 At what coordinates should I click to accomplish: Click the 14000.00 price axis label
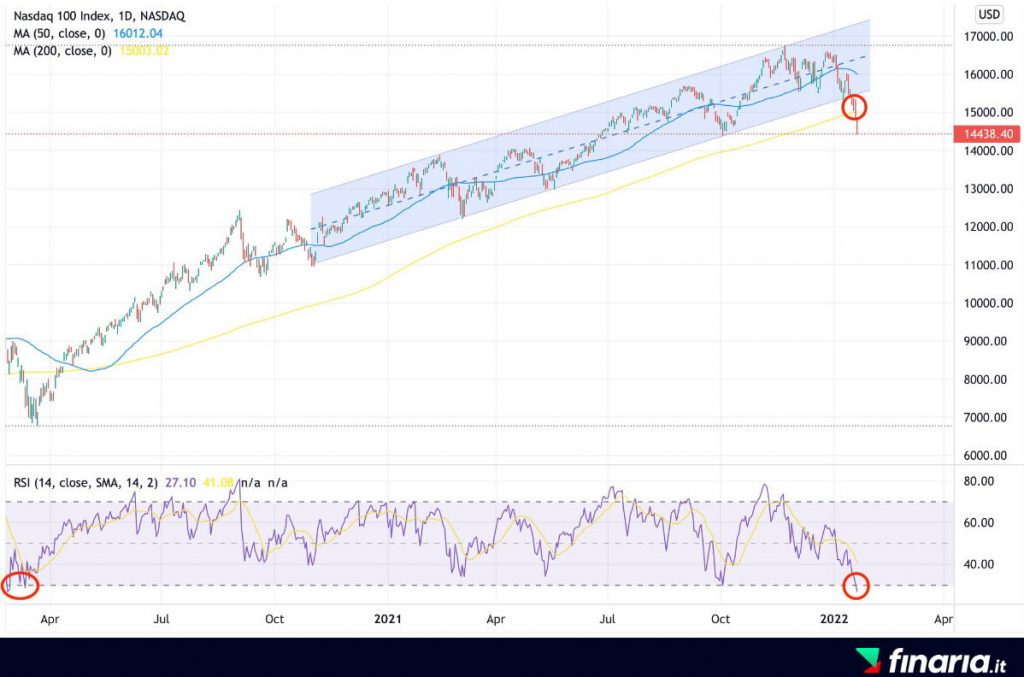tap(988, 151)
